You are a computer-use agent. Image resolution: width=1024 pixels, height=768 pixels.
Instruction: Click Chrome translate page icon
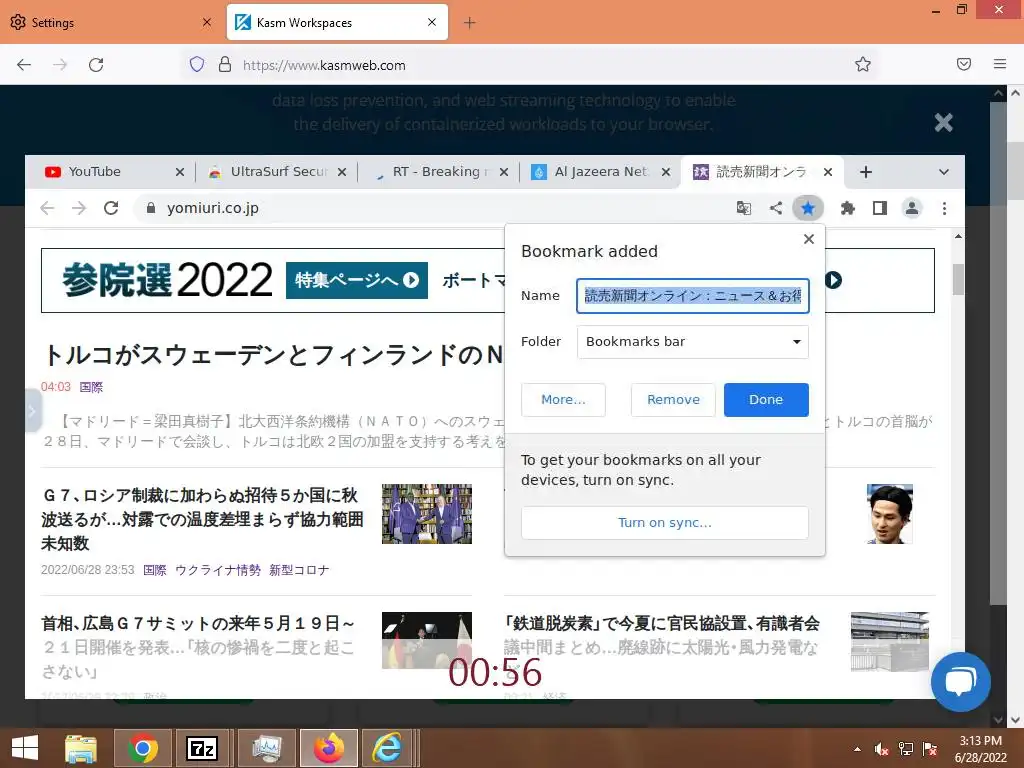click(x=744, y=208)
